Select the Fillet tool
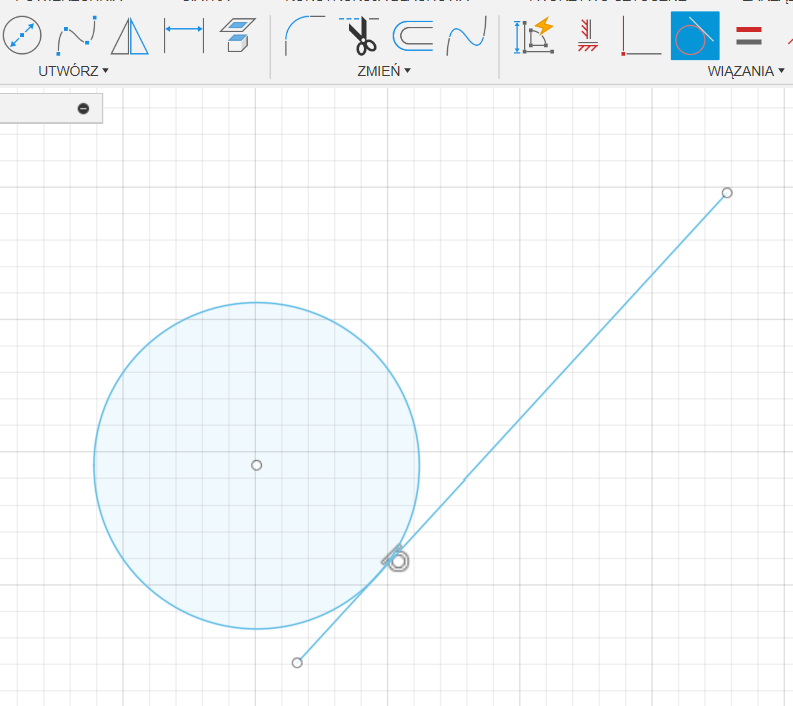 (x=304, y=37)
